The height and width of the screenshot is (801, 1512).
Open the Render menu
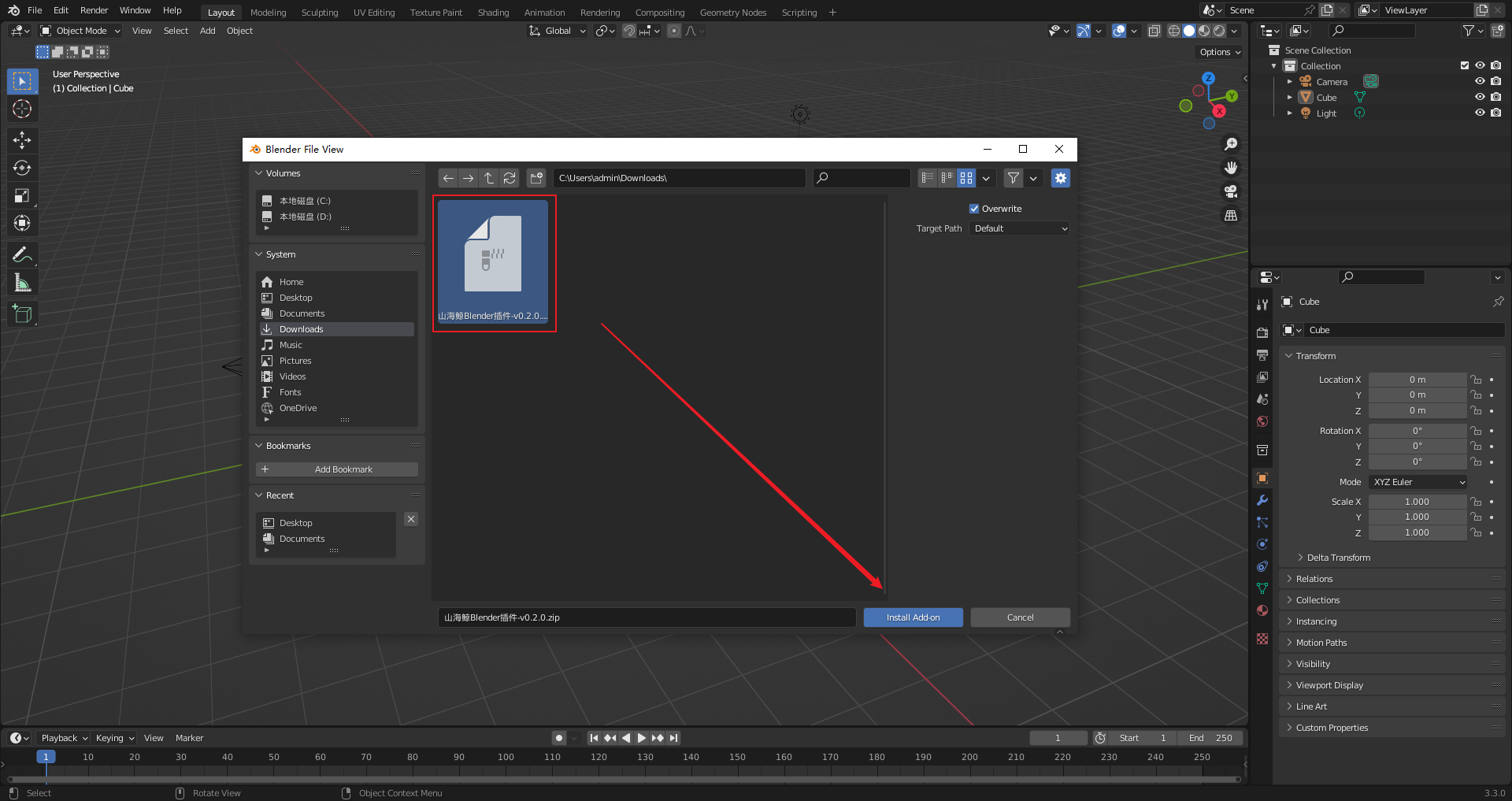(94, 10)
